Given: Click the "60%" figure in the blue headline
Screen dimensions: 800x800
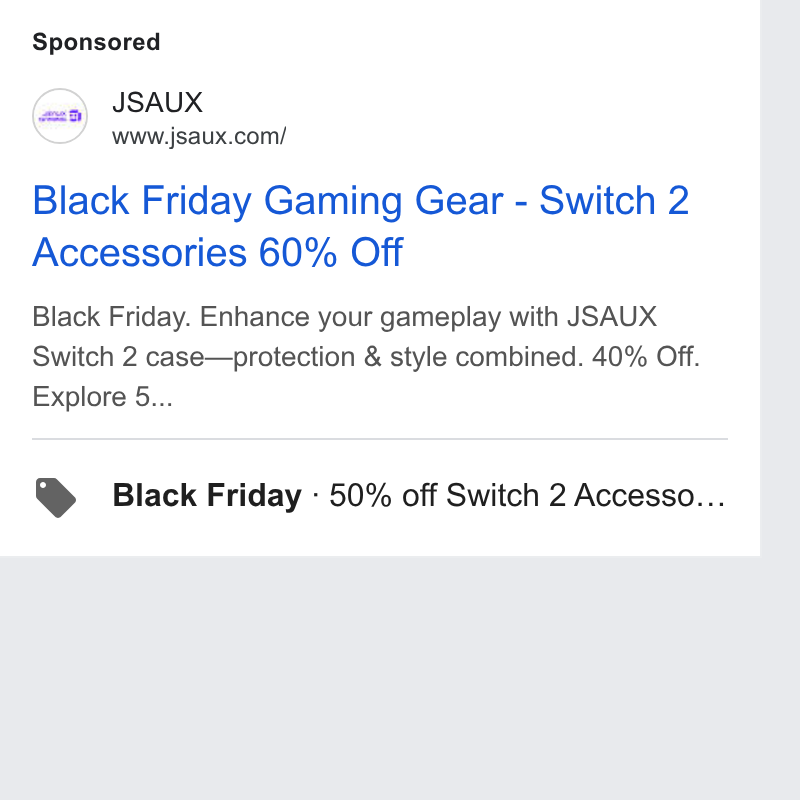Looking at the screenshot, I should coord(298,252).
